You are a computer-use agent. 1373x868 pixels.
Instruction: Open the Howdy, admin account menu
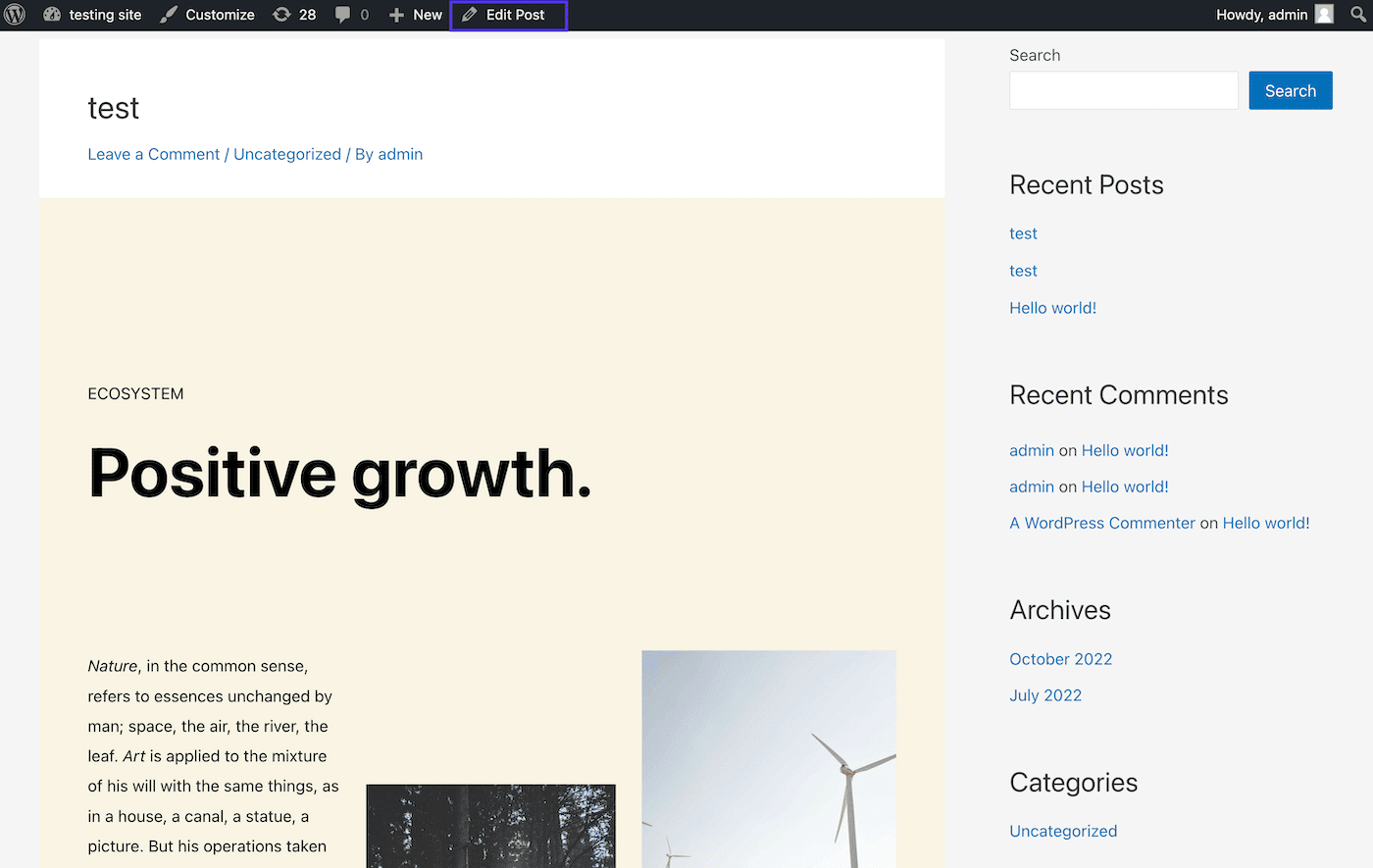click(x=1261, y=15)
